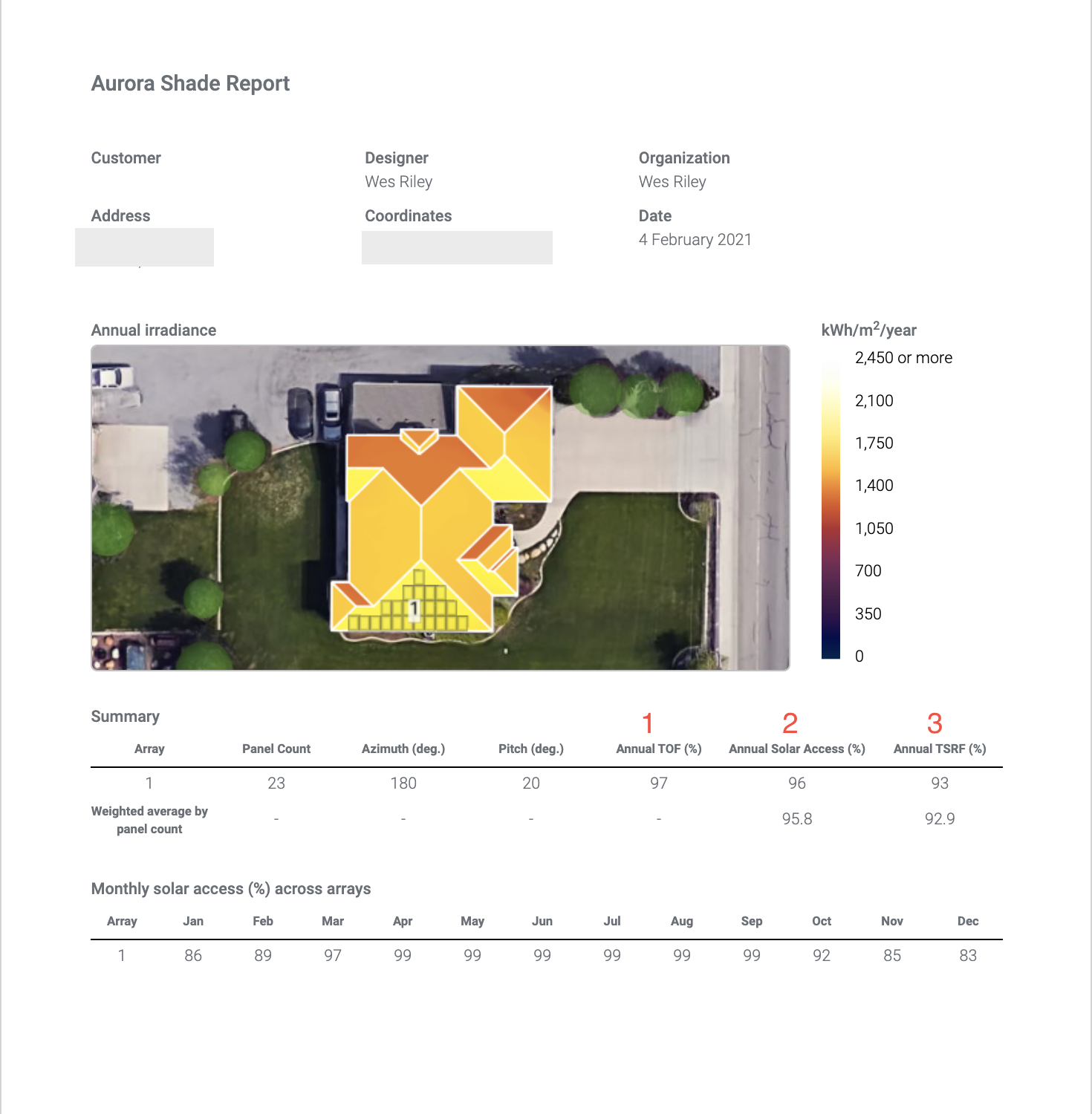Click the array 1 marker on the roof
Image resolution: width=1092 pixels, height=1114 pixels.
click(414, 610)
